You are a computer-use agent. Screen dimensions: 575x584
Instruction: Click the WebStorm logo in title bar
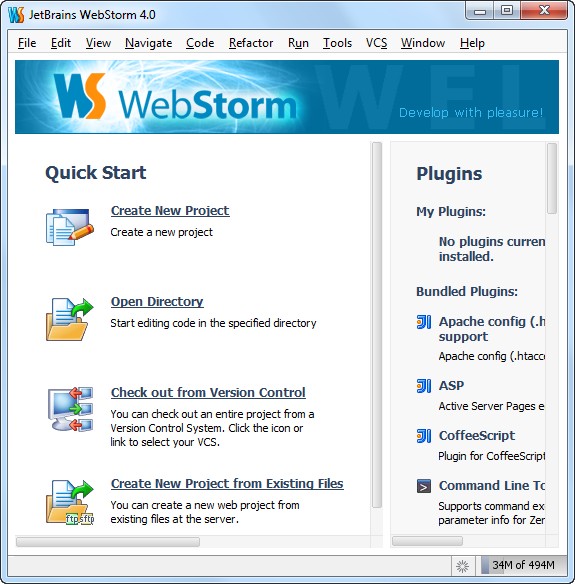16,15
